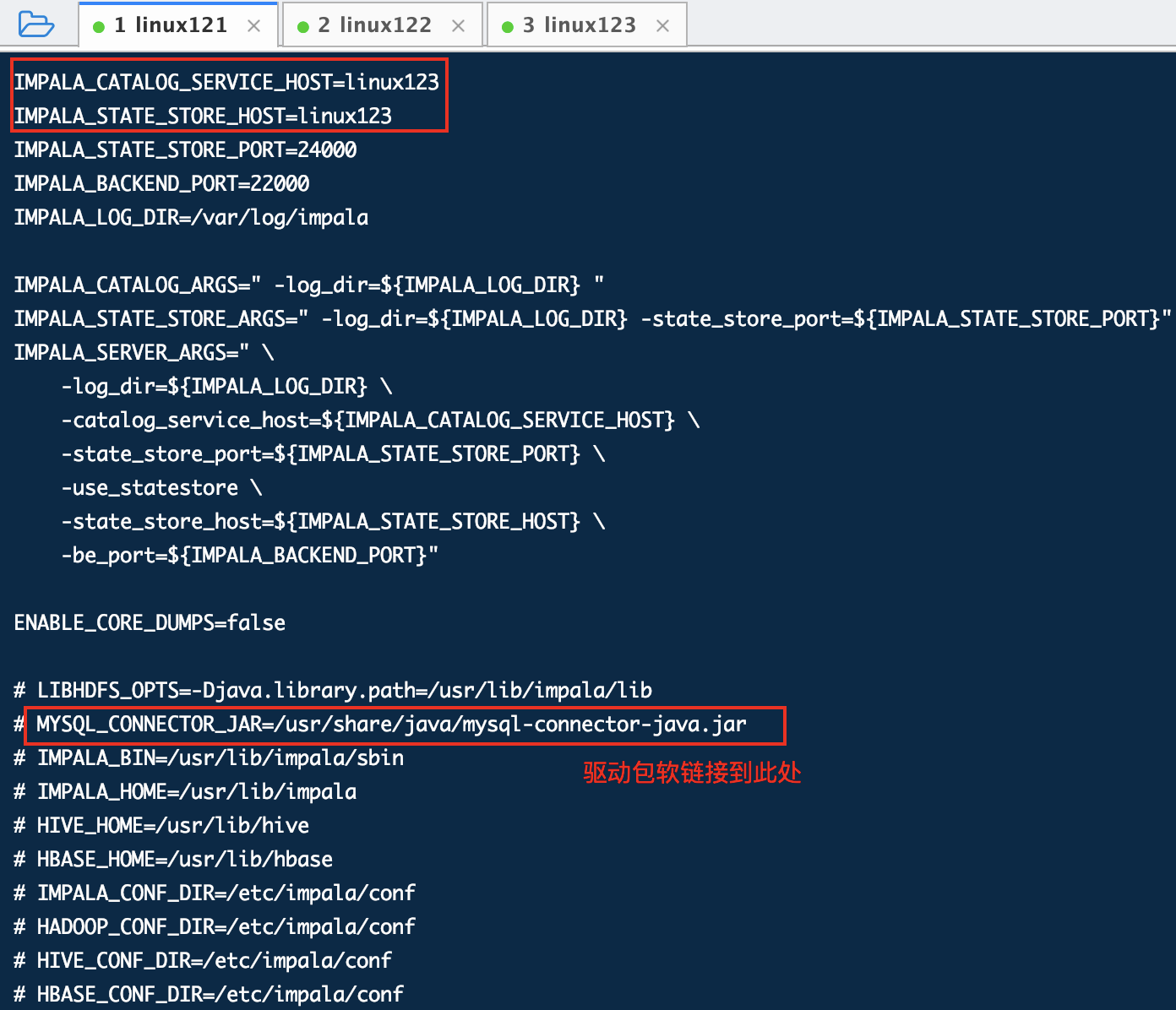The height and width of the screenshot is (1010, 1176).
Task: Click the IMPALA_LOG_DIR=/var/log/impala line
Action: point(191,217)
